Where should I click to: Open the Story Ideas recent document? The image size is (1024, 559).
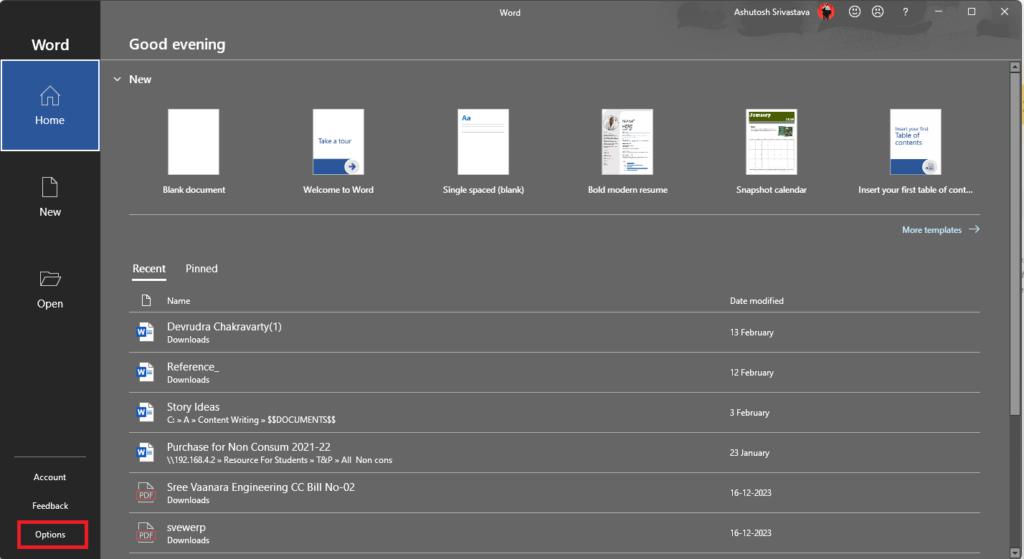click(x=193, y=407)
